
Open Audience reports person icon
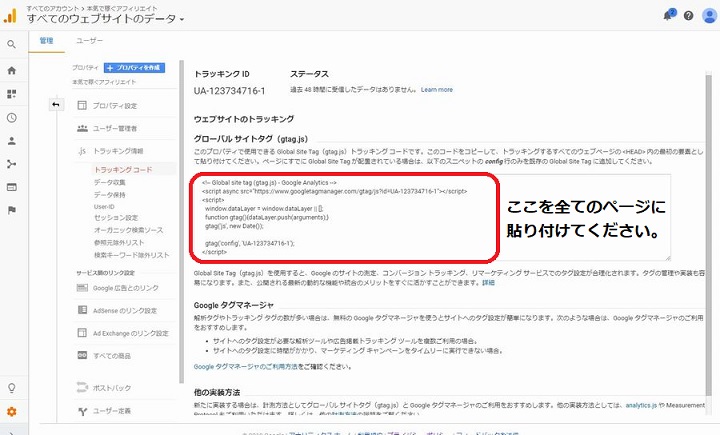click(11, 141)
